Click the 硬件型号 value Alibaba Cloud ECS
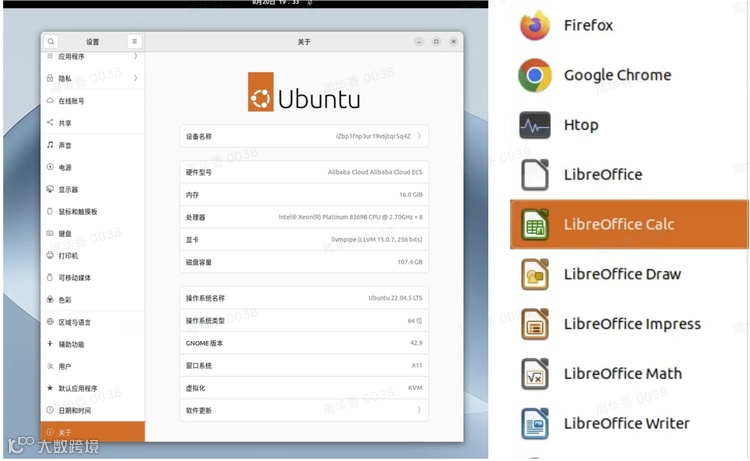The height and width of the screenshot is (461, 750). (375, 172)
